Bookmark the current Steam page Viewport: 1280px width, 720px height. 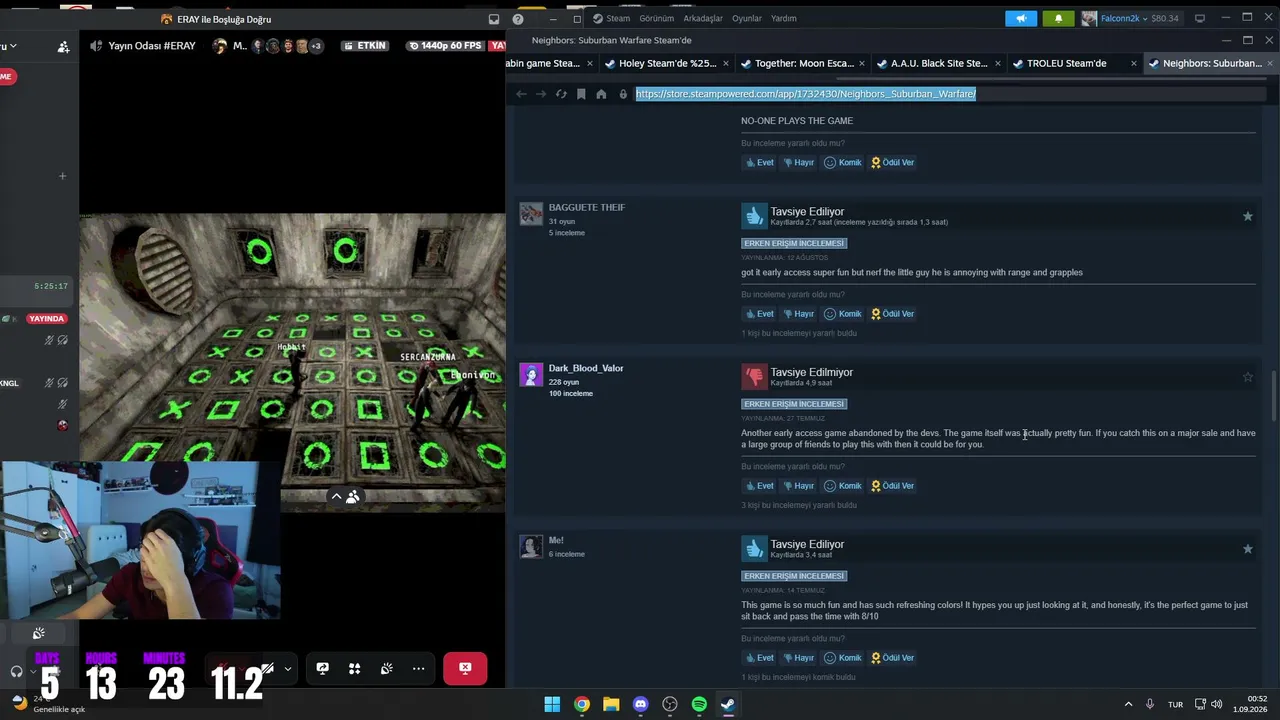coord(581,94)
